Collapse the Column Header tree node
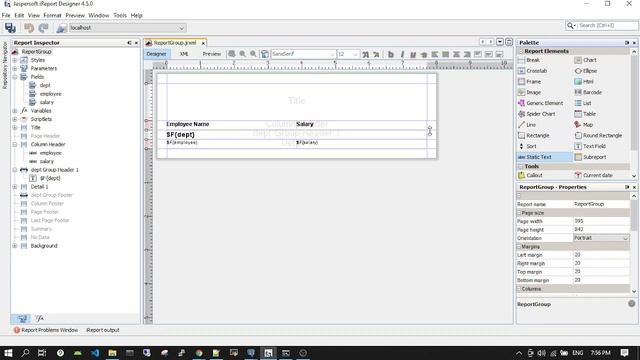The image size is (640, 360). [15, 144]
